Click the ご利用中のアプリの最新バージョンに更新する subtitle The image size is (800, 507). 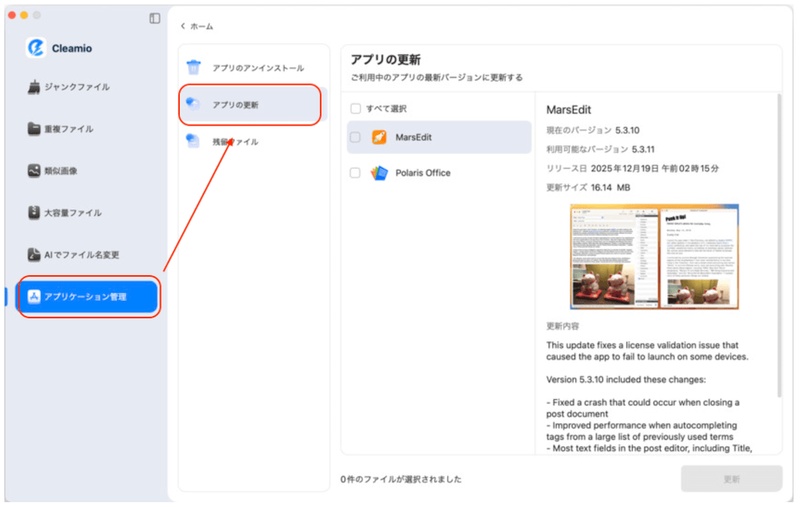click(437, 78)
